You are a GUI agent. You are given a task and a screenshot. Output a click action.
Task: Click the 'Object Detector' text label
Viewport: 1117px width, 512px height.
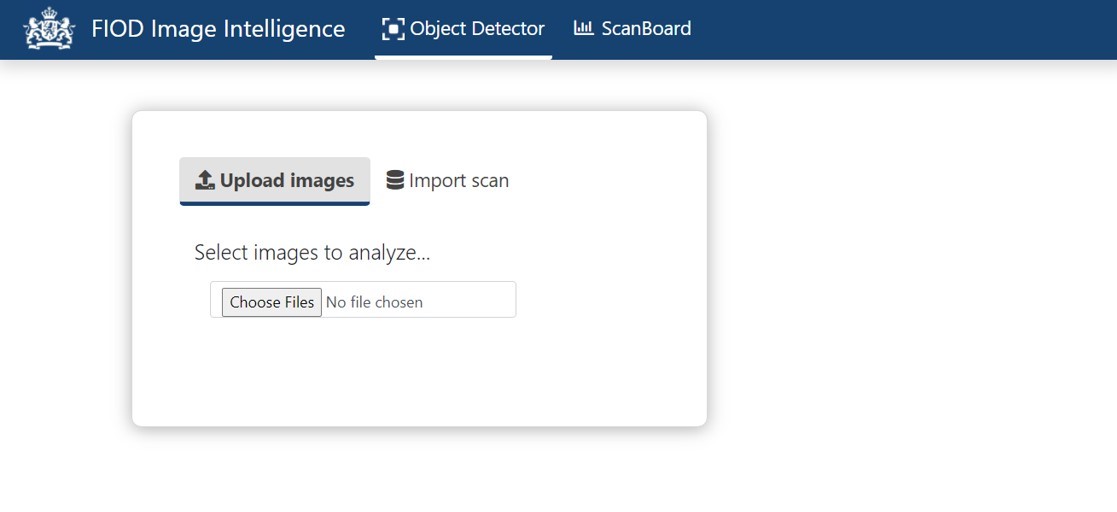pyautogui.click(x=477, y=28)
